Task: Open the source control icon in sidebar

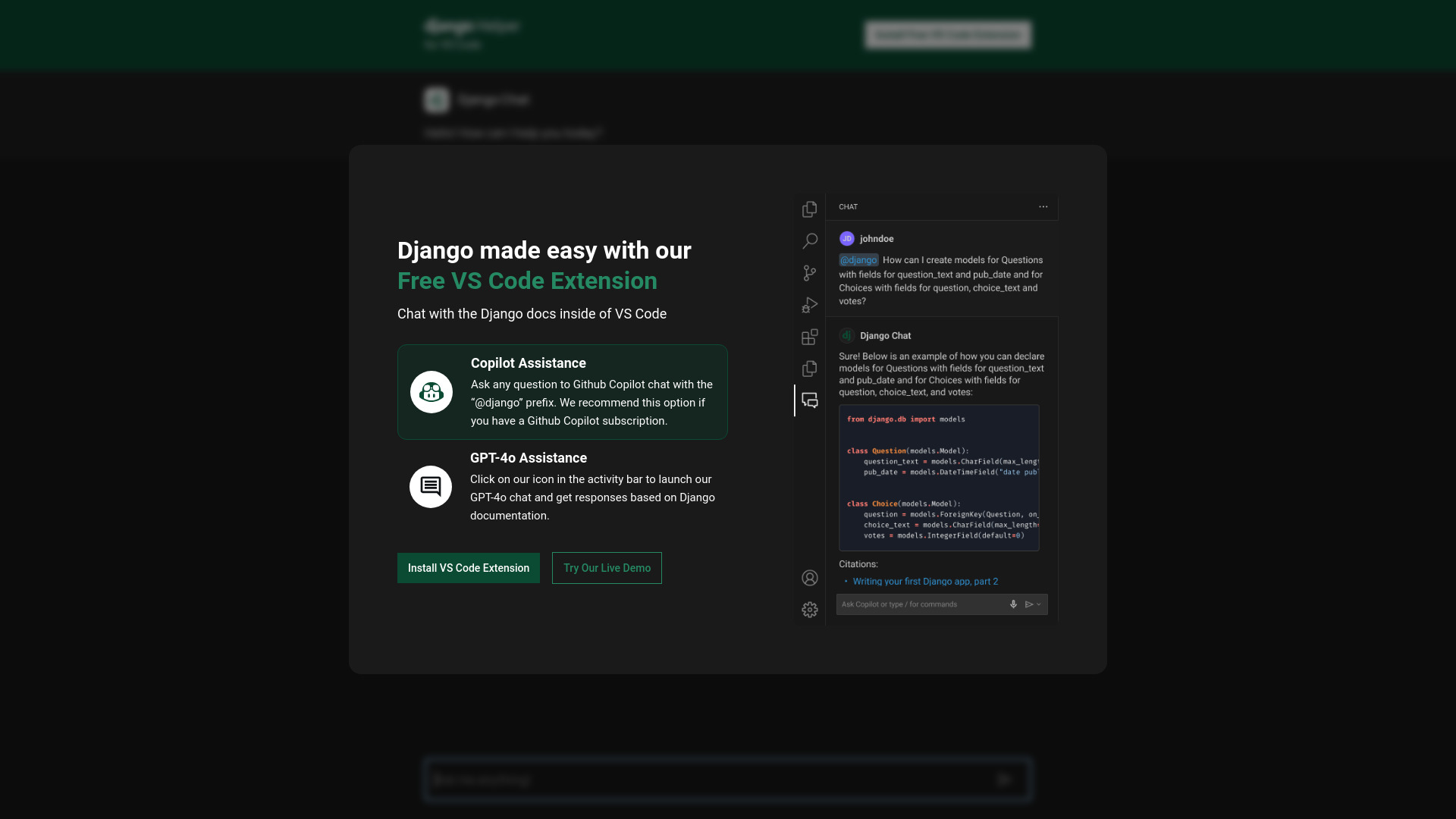Action: (x=810, y=273)
